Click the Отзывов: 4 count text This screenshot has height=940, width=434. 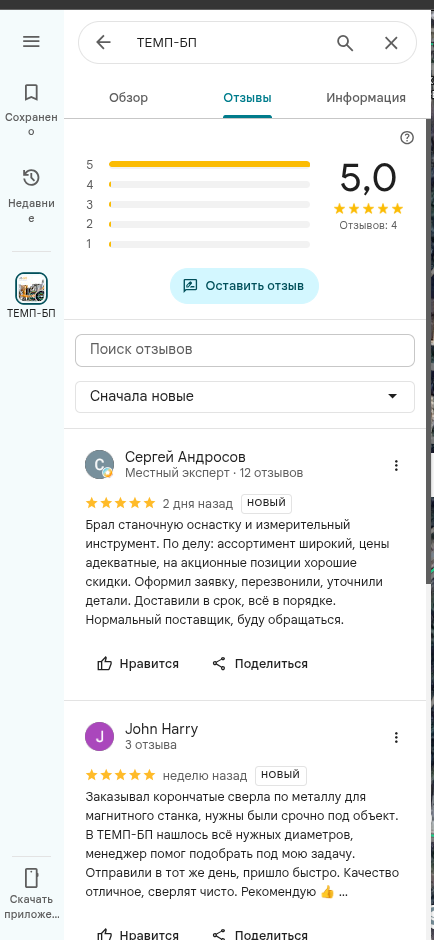(x=368, y=226)
